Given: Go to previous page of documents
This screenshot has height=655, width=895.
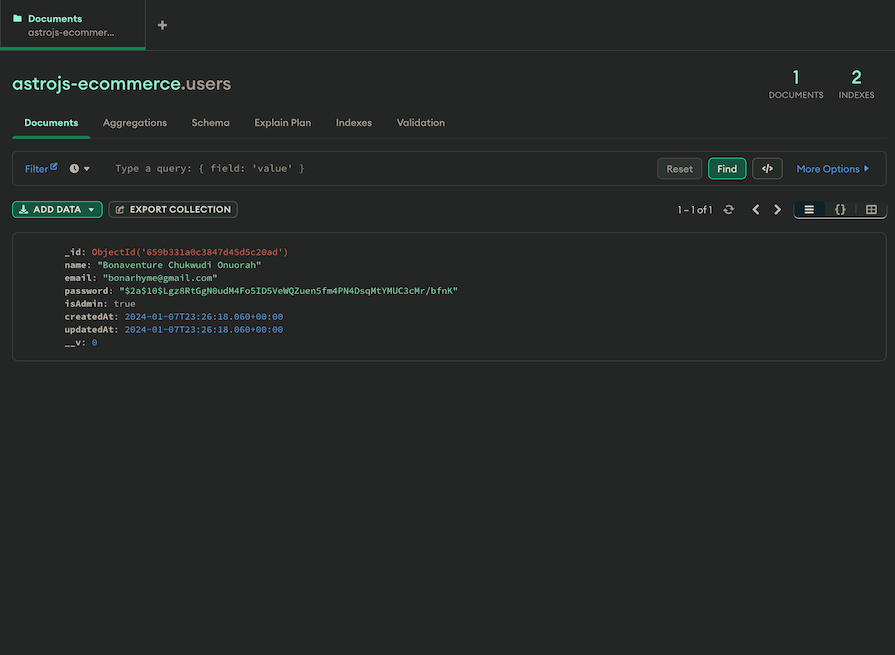Looking at the screenshot, I should pos(756,209).
